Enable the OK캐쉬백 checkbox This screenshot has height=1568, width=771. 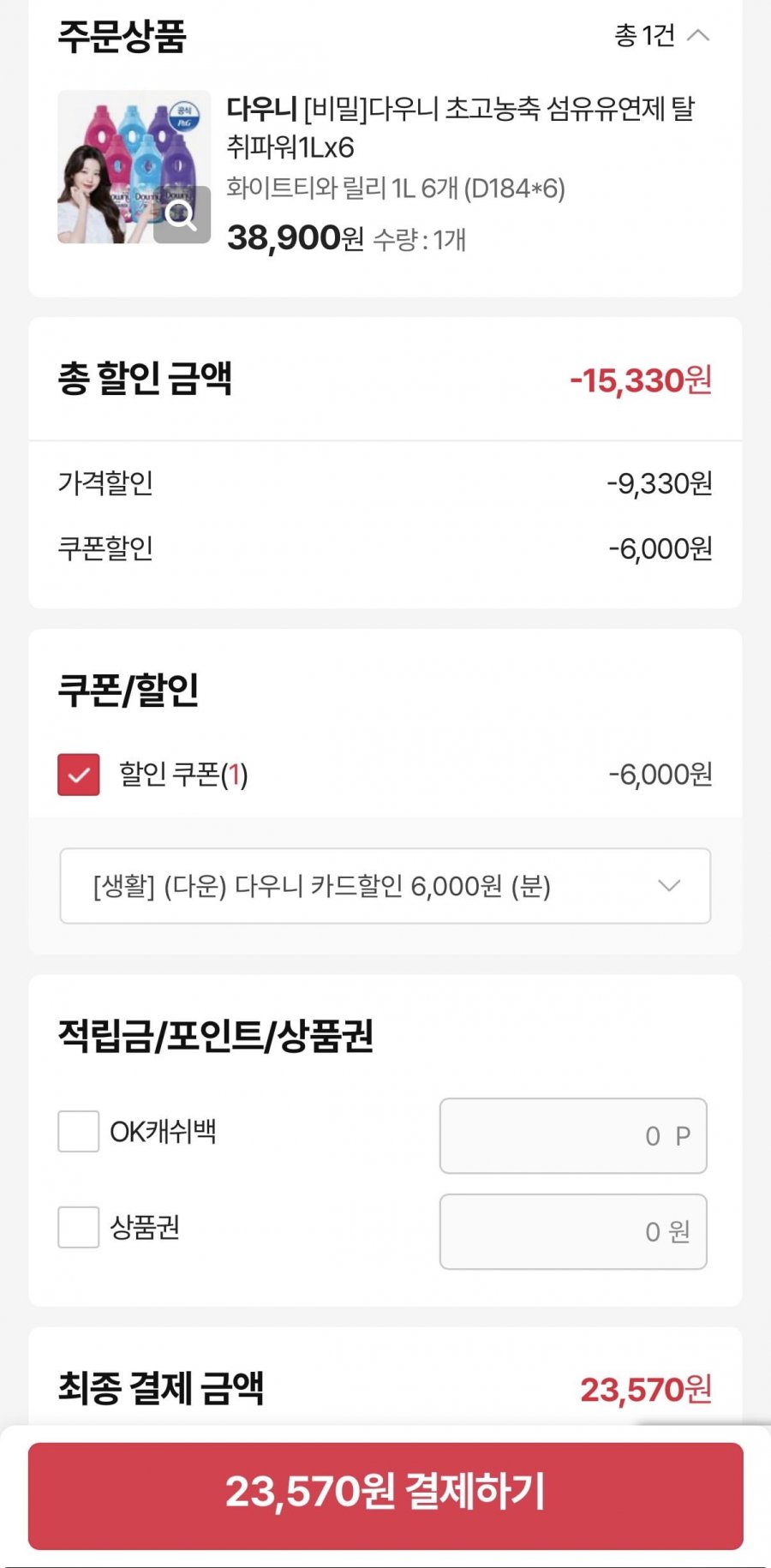pyautogui.click(x=79, y=1132)
